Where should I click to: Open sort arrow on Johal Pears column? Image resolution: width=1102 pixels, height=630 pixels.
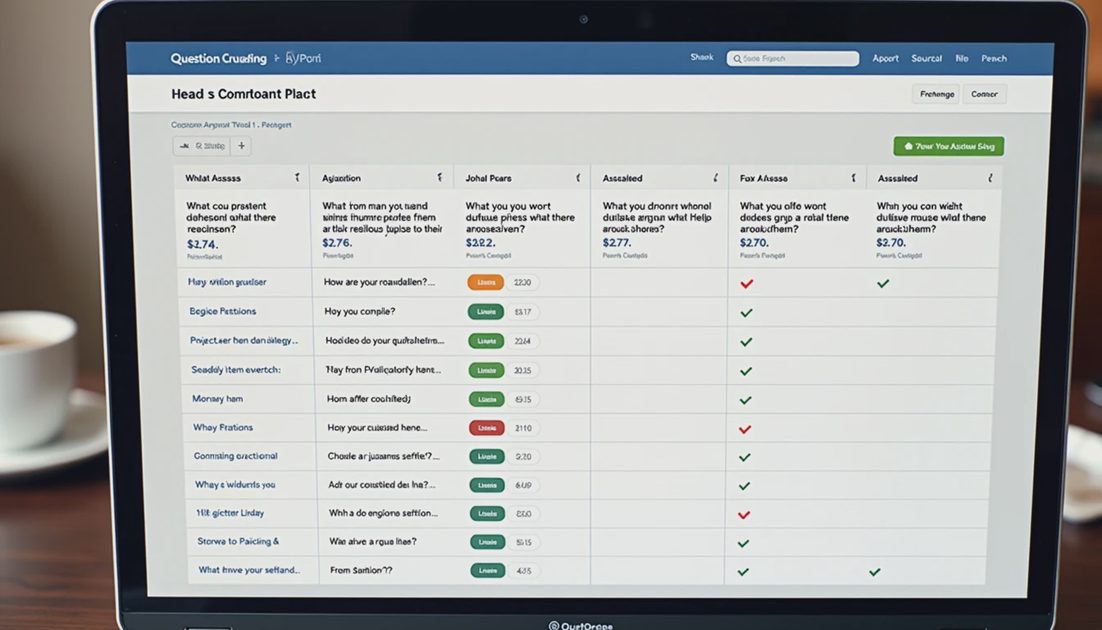578,178
